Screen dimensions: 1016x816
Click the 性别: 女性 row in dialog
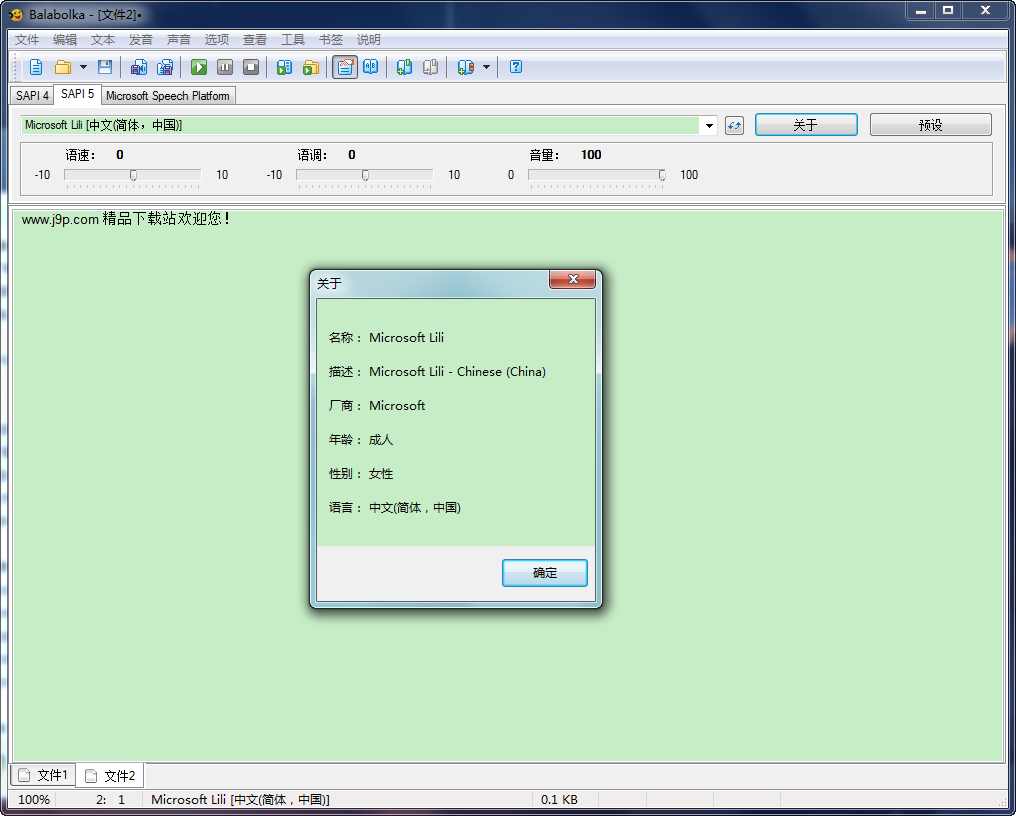pyautogui.click(x=361, y=474)
